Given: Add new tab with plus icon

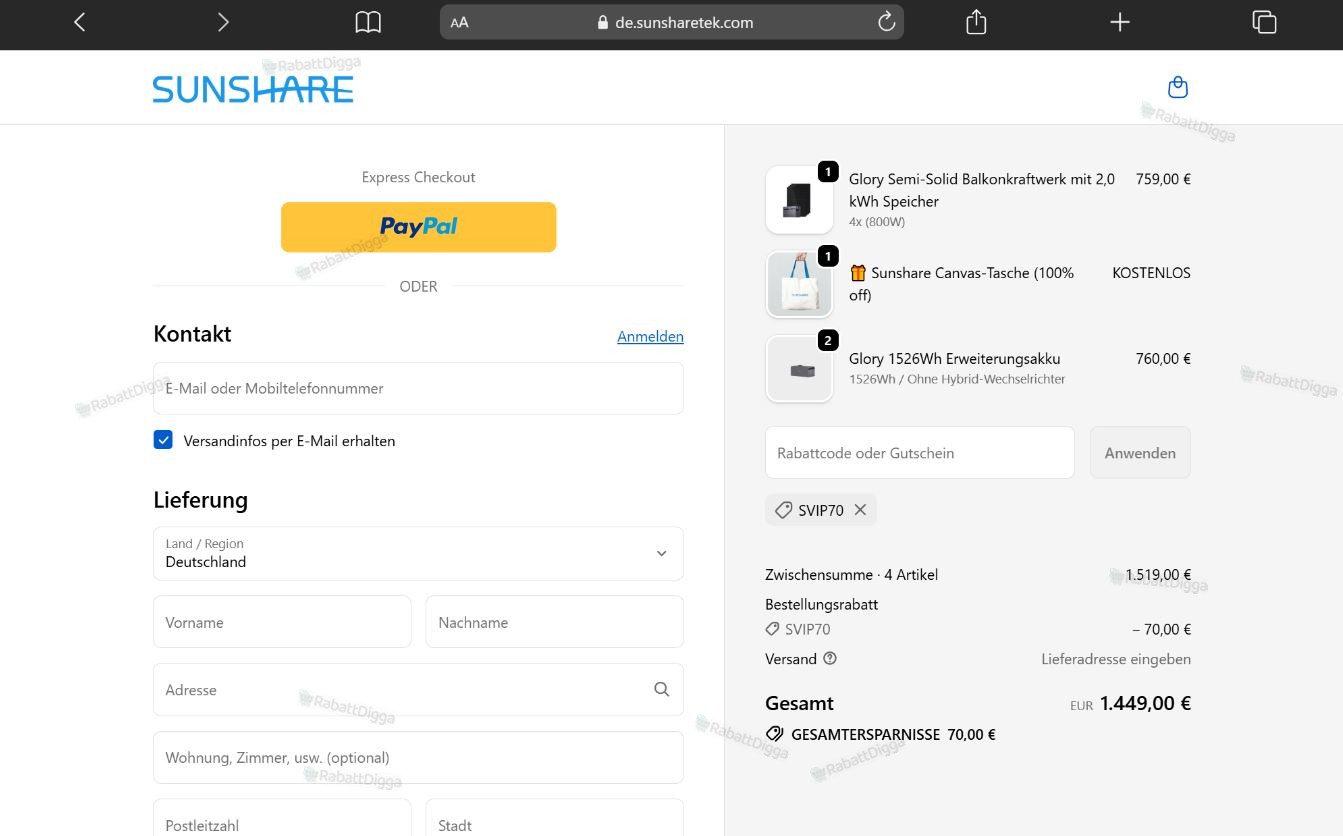Looking at the screenshot, I should (x=1120, y=22).
